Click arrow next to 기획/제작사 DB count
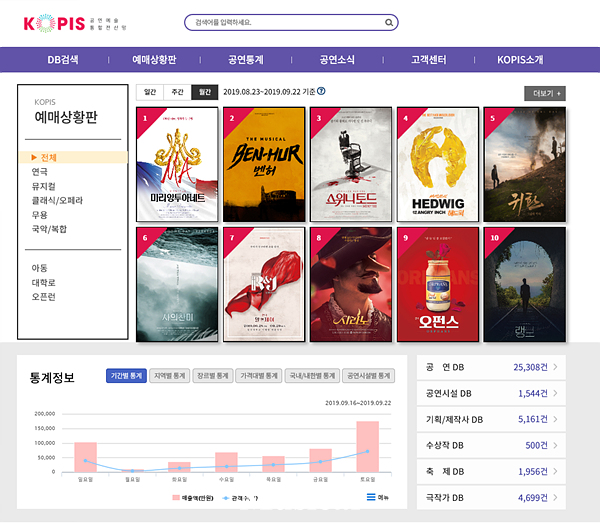The width and height of the screenshot is (600, 523). pos(555,419)
